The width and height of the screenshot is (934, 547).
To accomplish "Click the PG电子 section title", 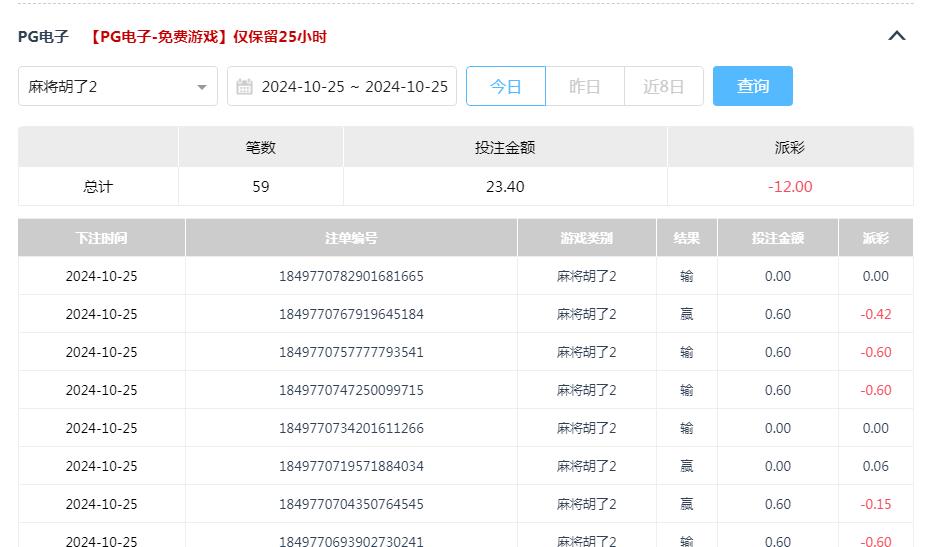I will click(43, 37).
